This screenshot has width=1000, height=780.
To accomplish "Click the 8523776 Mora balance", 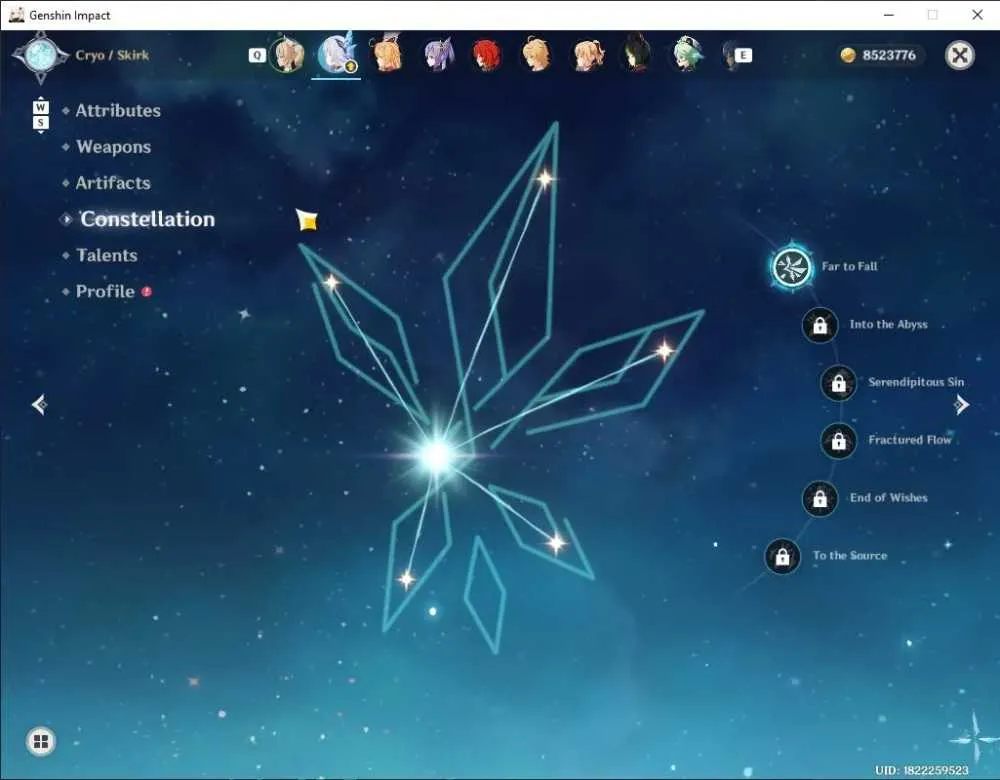I will coord(878,55).
